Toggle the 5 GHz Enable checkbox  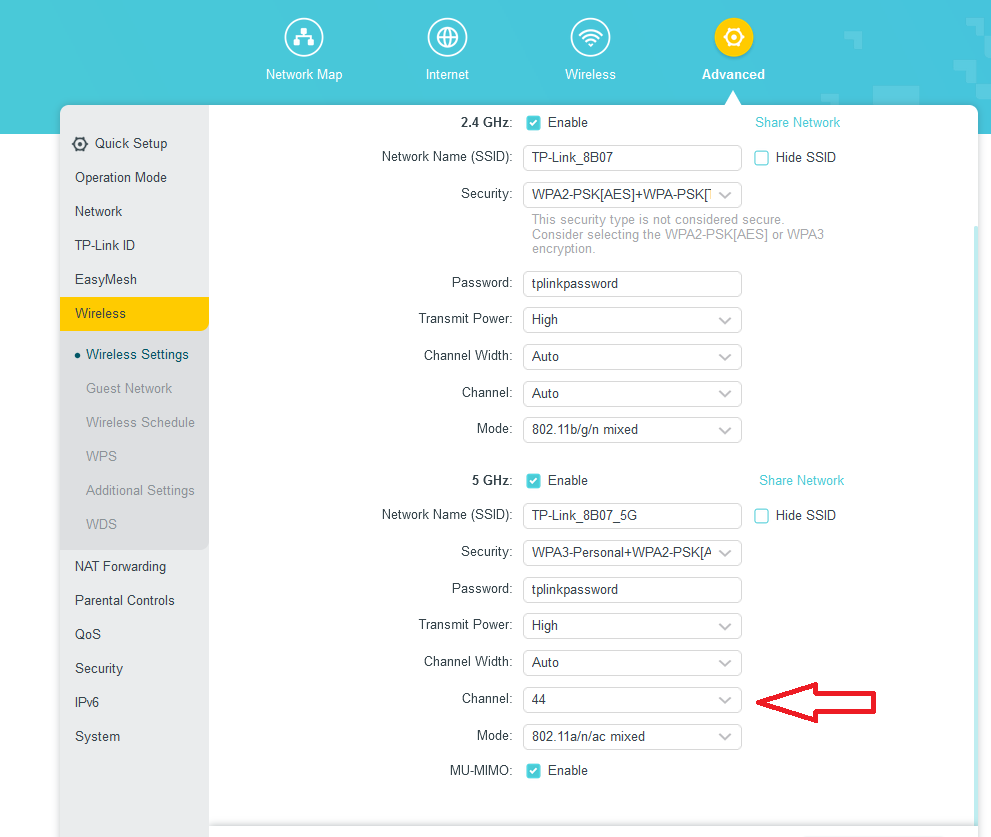click(x=534, y=481)
